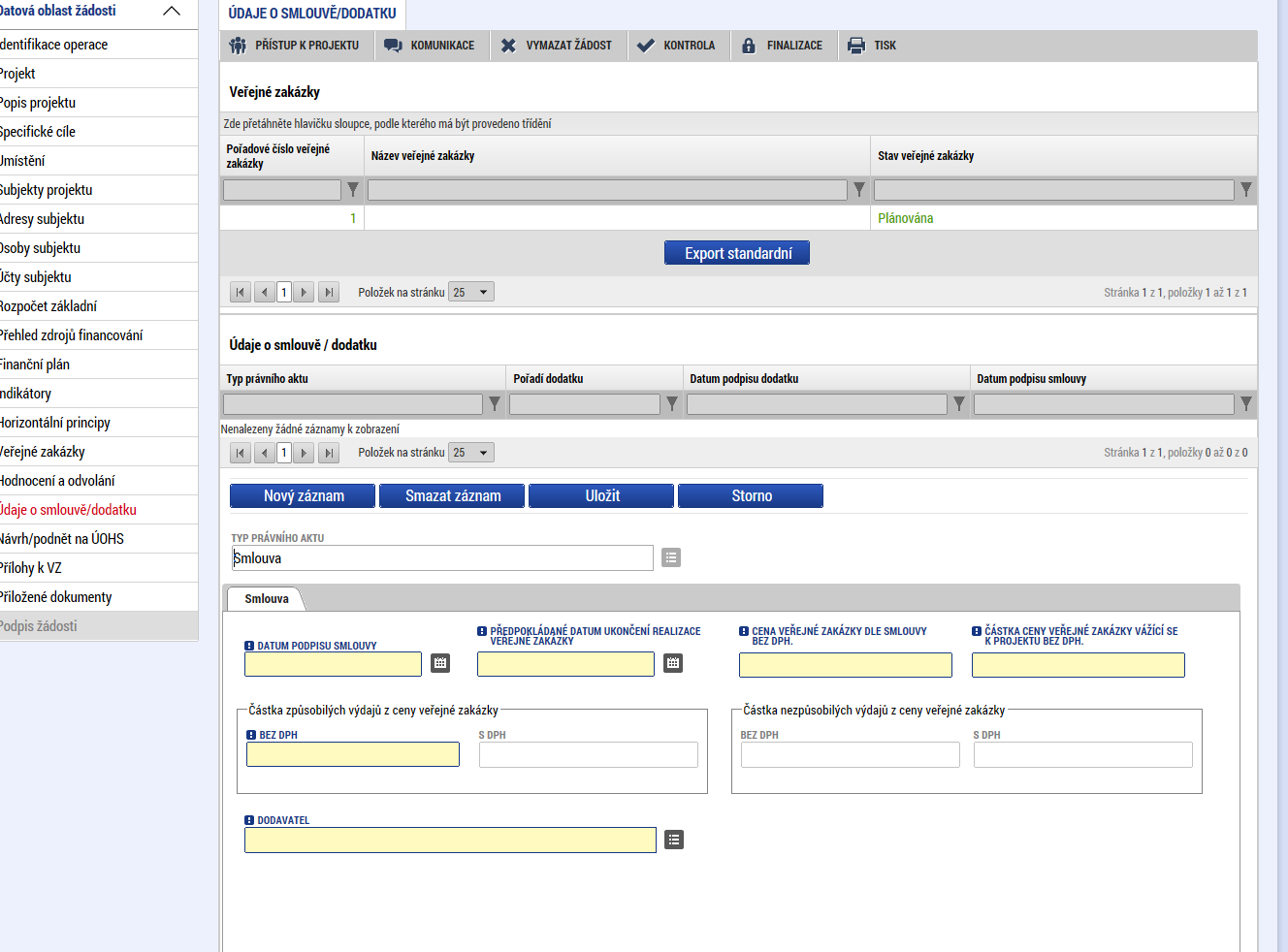
Task: Click the Vymazat žádost cross icon
Action: [x=508, y=46]
